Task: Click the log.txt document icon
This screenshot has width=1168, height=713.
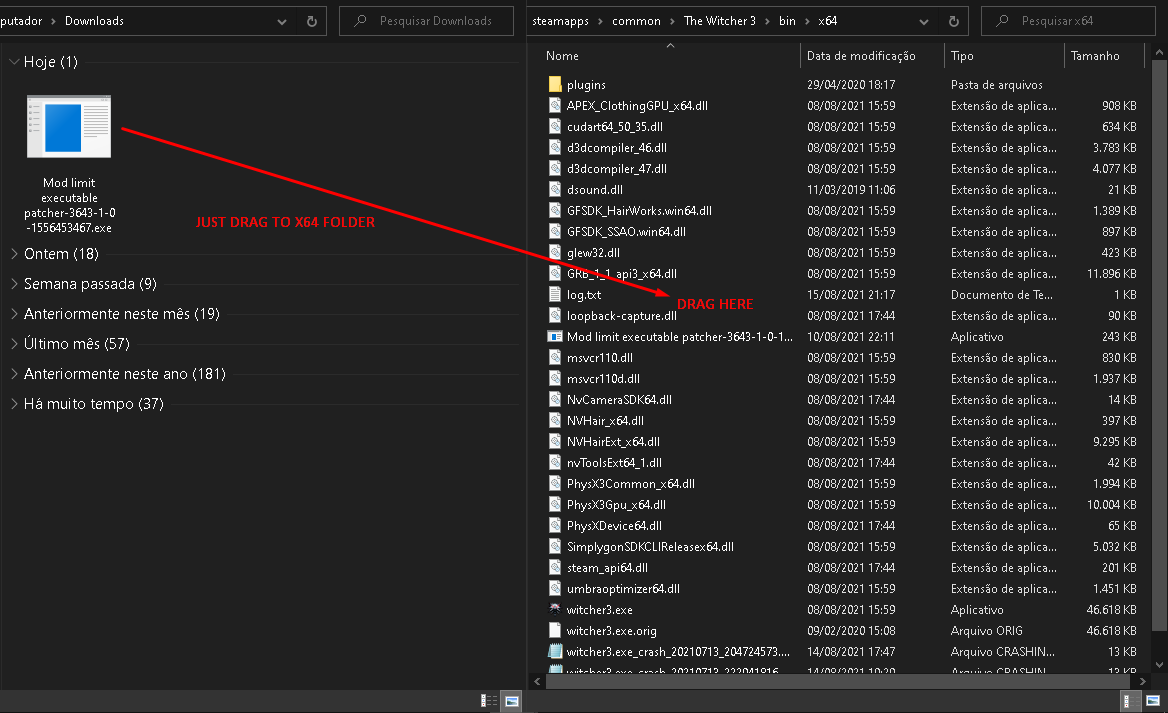Action: (555, 294)
